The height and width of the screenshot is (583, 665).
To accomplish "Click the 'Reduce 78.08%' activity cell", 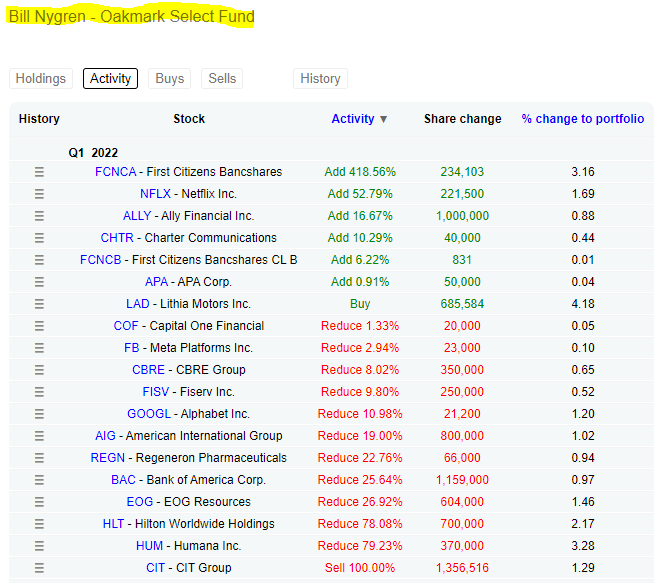I will (360, 524).
